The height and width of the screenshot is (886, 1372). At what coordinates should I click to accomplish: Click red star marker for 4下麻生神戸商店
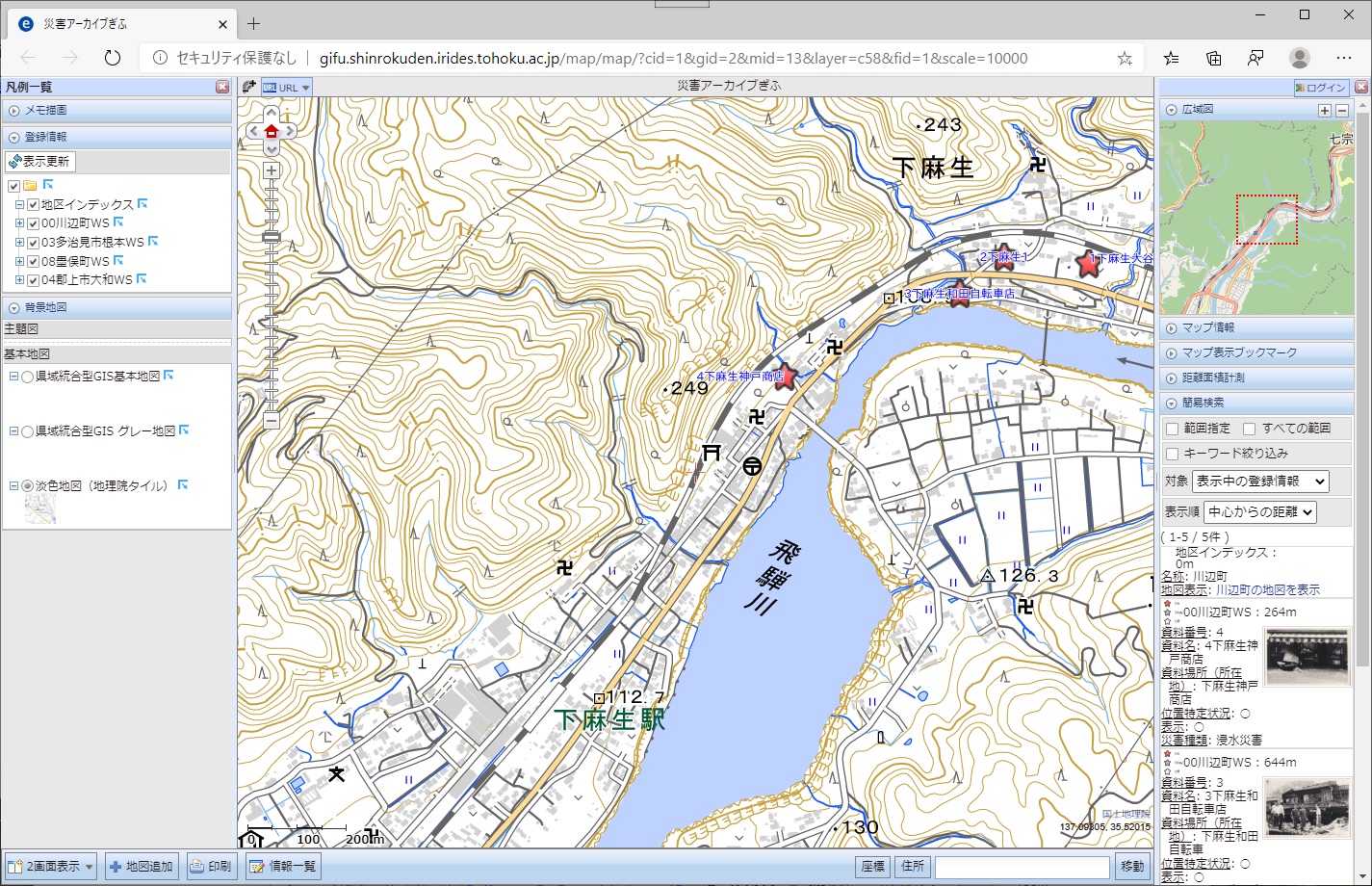(786, 378)
